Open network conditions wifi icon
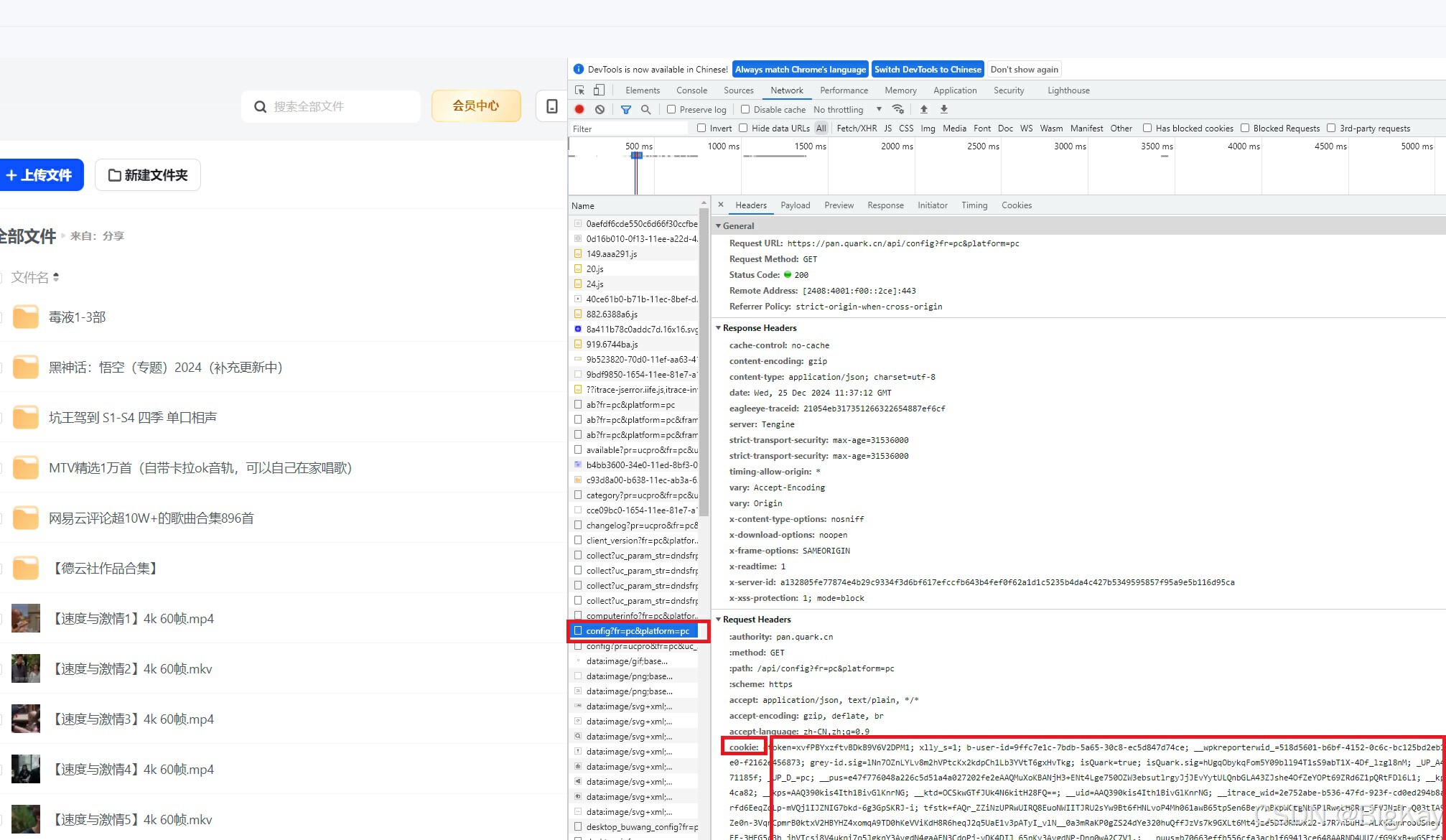 coord(897,109)
